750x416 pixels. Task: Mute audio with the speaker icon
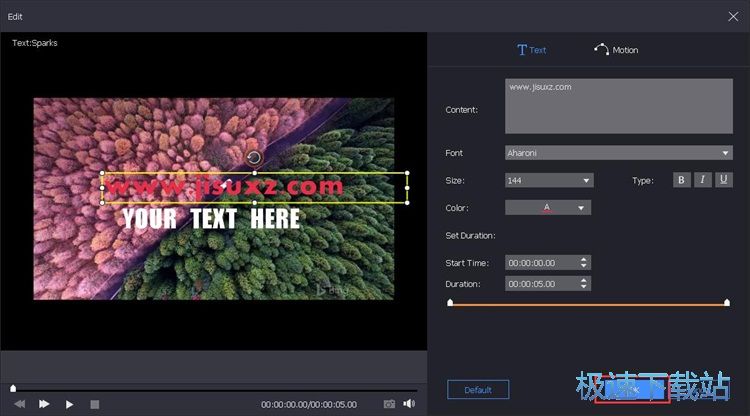tap(409, 404)
